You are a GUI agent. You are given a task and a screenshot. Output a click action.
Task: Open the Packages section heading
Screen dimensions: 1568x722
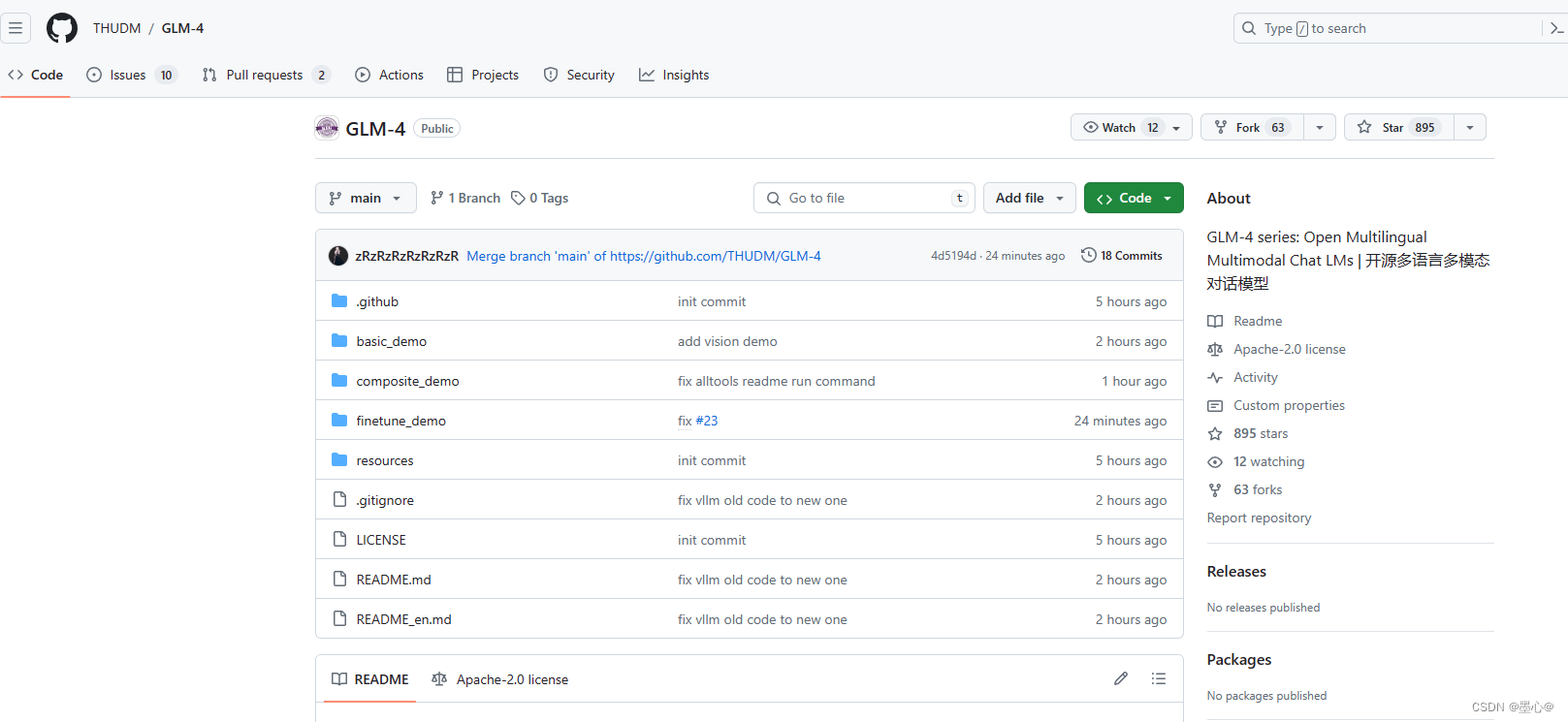click(x=1239, y=660)
